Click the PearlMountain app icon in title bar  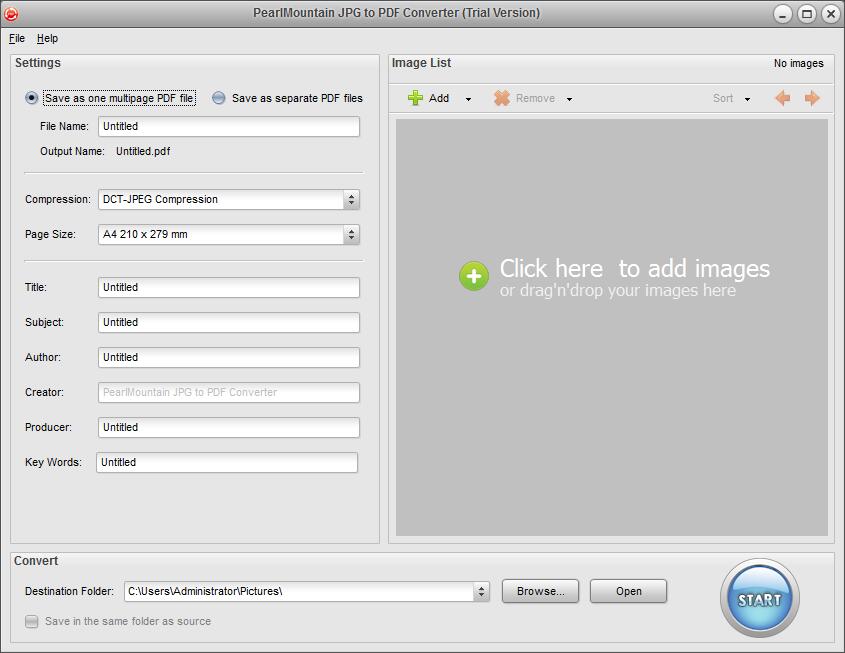pos(11,13)
